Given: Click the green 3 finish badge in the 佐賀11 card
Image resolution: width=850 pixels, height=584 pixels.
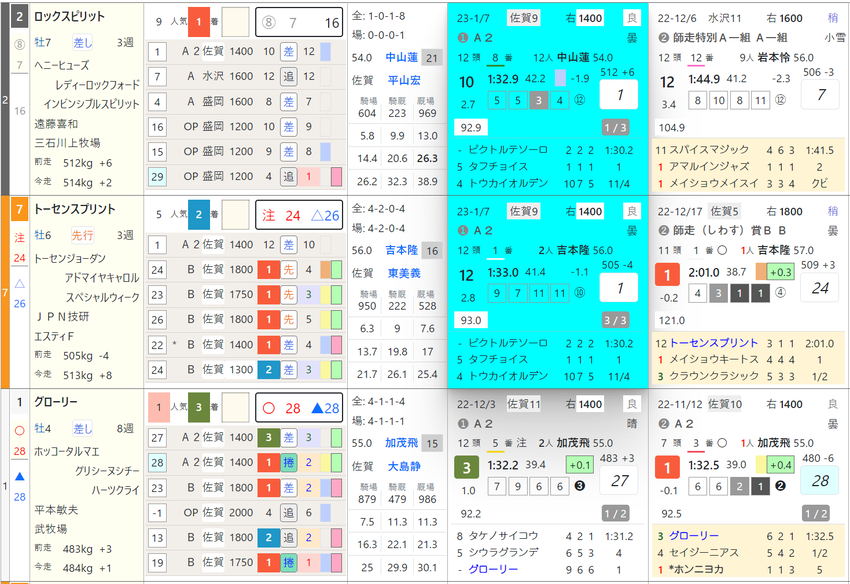Looking at the screenshot, I should tap(466, 467).
